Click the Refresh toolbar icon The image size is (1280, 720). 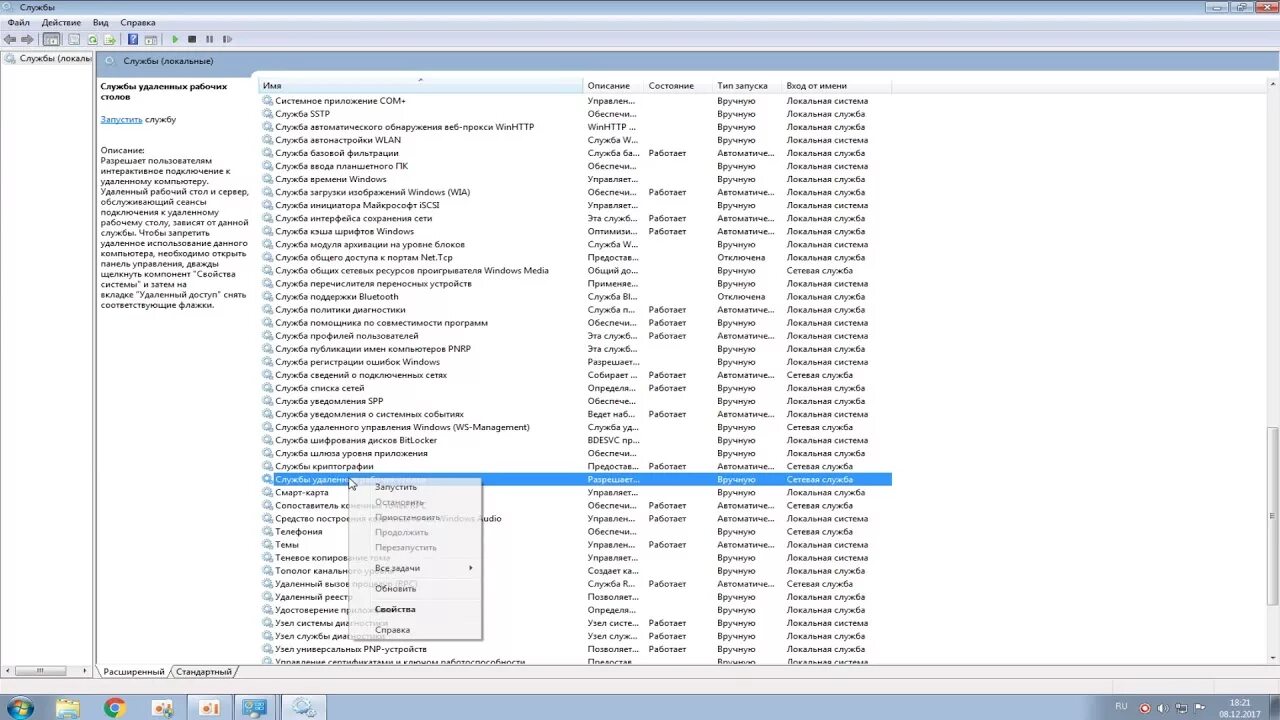tap(92, 39)
